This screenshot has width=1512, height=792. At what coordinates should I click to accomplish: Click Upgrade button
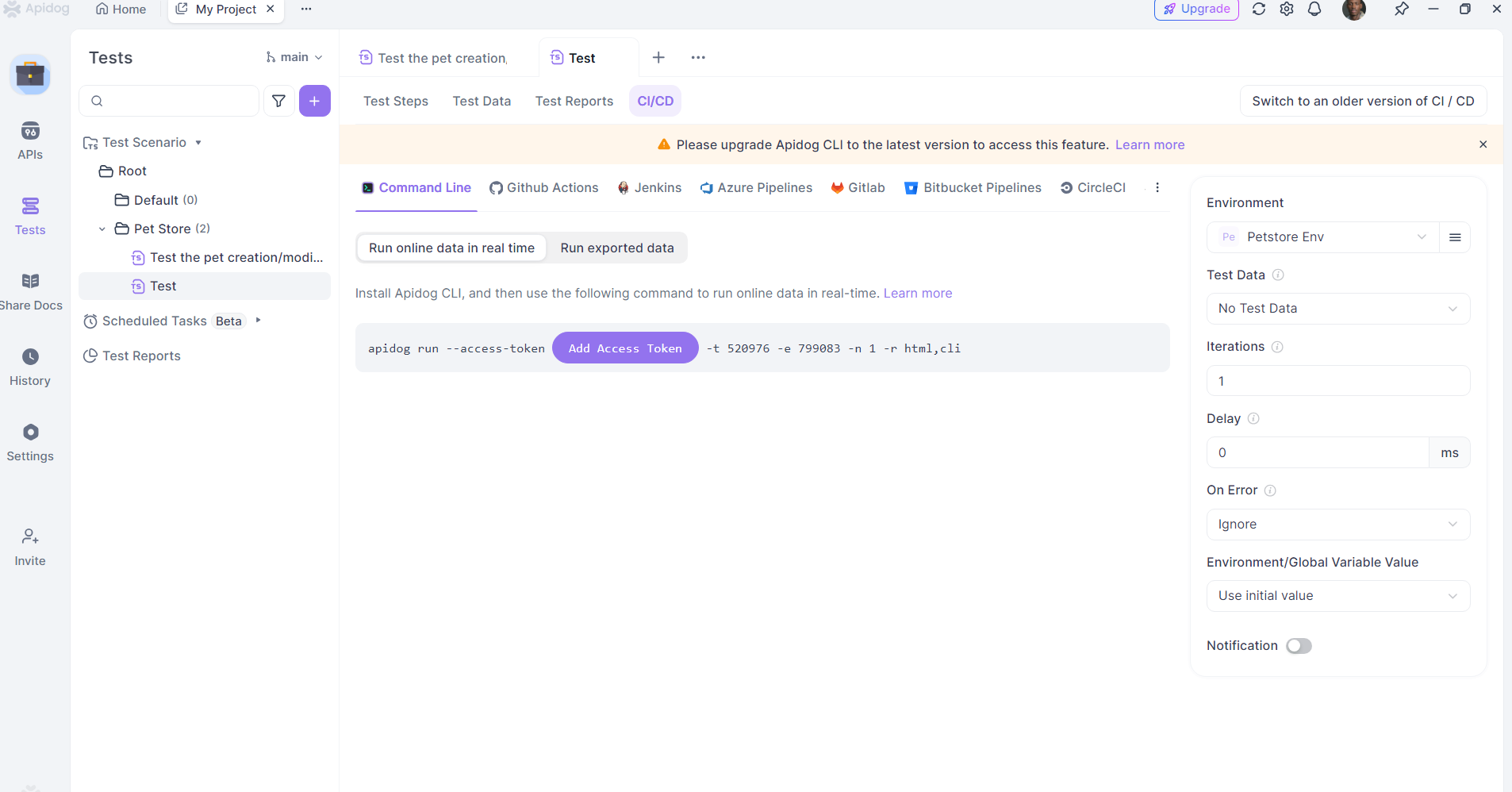1196,9
